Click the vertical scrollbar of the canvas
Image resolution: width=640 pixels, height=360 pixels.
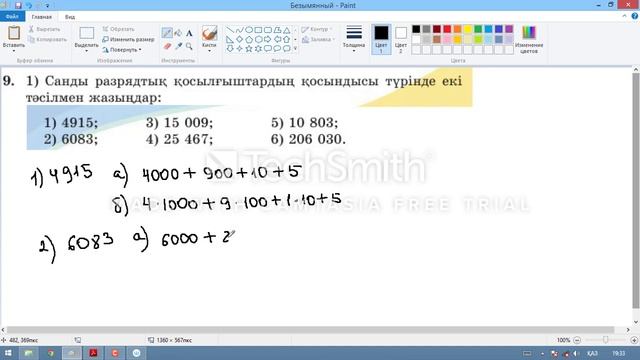636,191
